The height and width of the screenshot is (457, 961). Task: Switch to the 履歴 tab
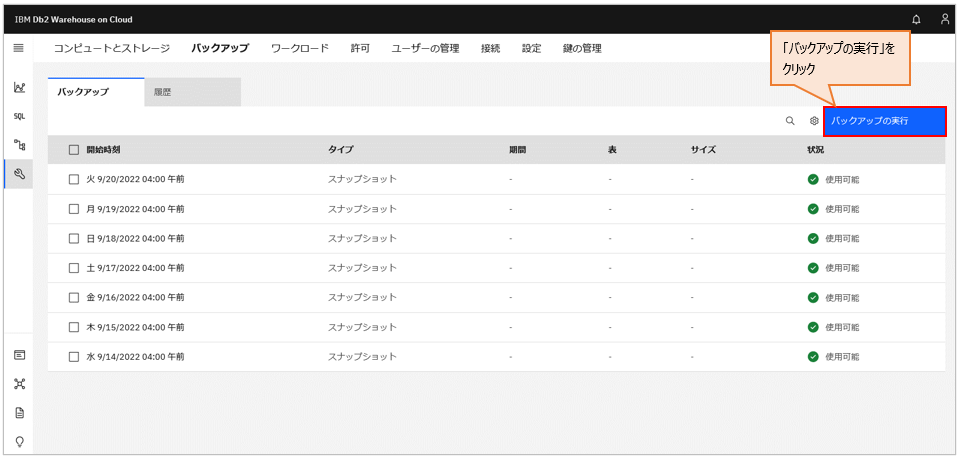(x=192, y=93)
